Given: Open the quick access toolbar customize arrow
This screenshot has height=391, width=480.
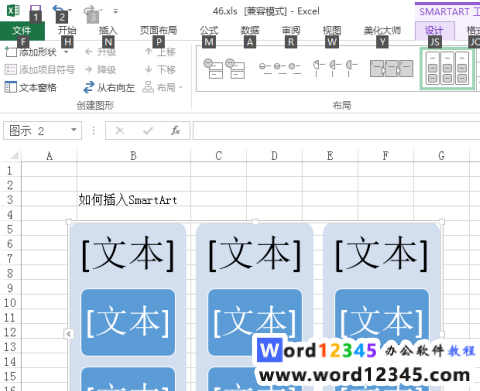Looking at the screenshot, I should (116, 11).
